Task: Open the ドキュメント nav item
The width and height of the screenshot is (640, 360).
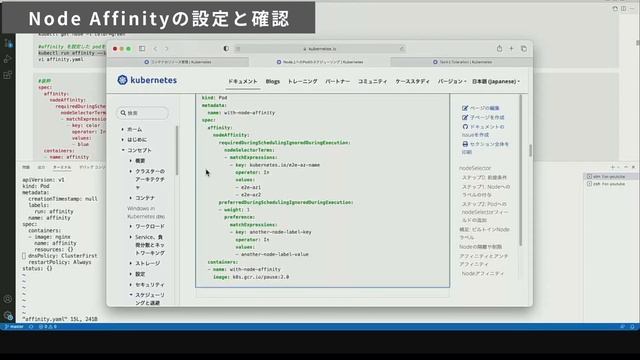Action: tap(242, 81)
